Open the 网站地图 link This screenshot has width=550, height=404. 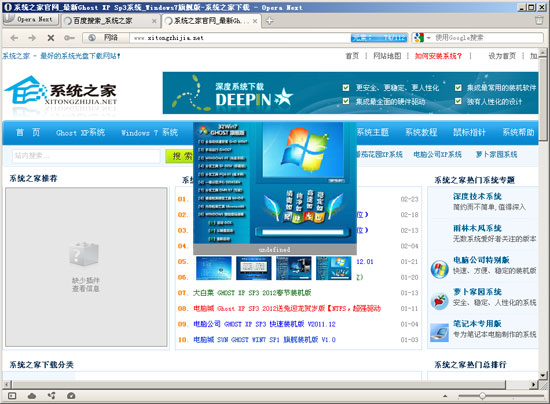pyautogui.click(x=387, y=56)
